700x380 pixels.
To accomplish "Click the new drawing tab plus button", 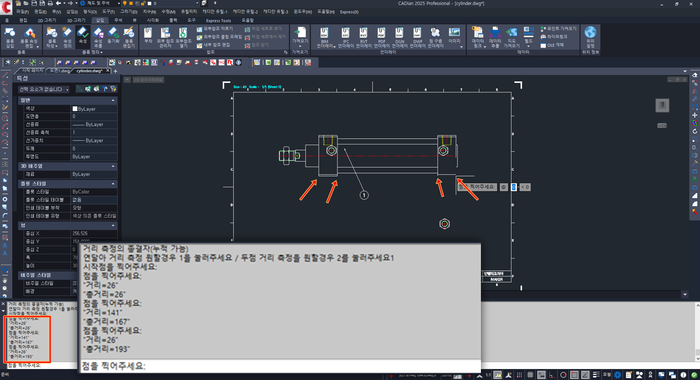I will [x=115, y=71].
